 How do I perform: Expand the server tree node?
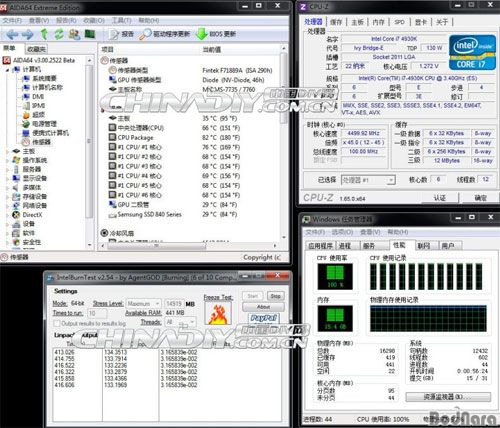pyautogui.click(x=7, y=169)
